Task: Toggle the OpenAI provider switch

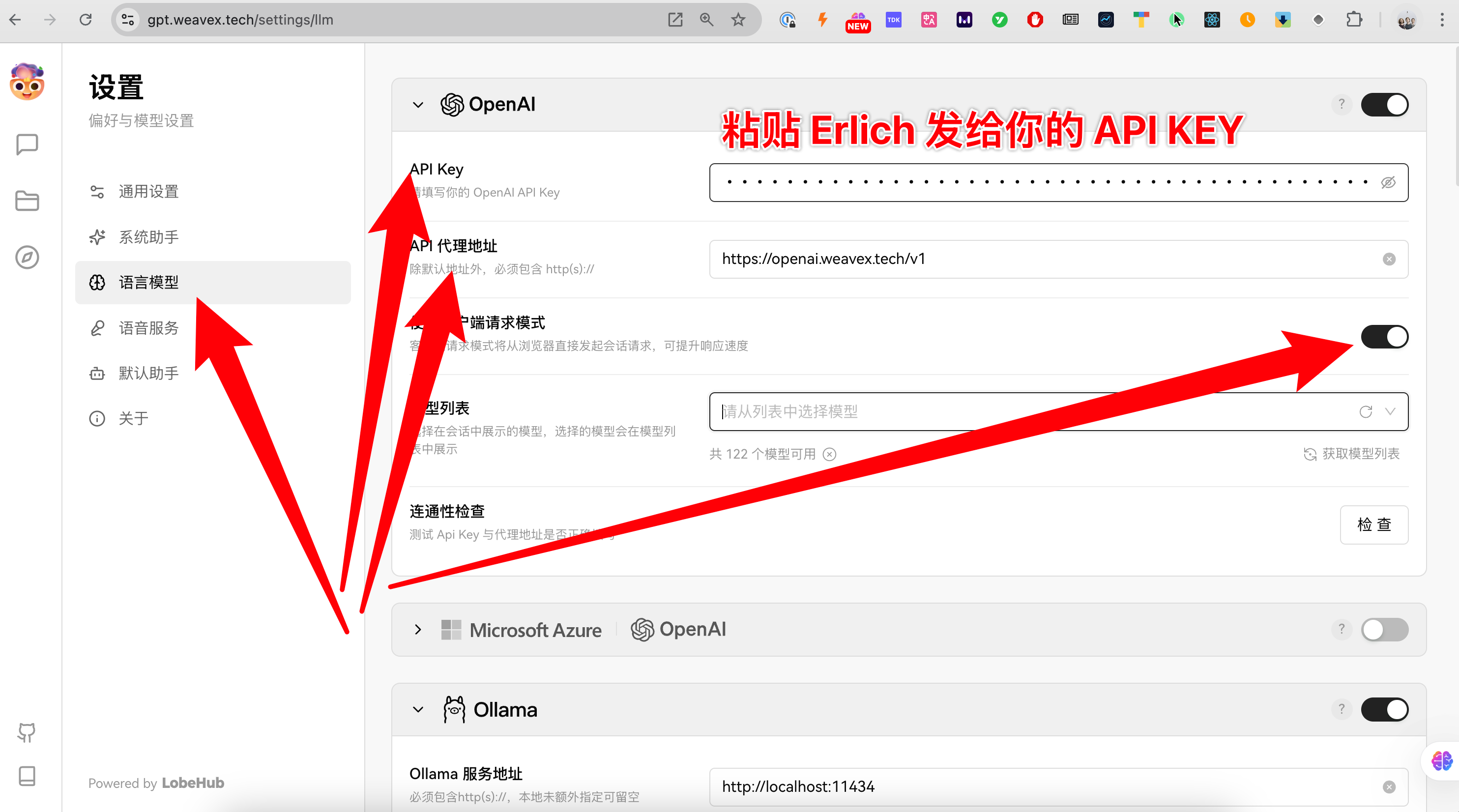Action: [1384, 105]
